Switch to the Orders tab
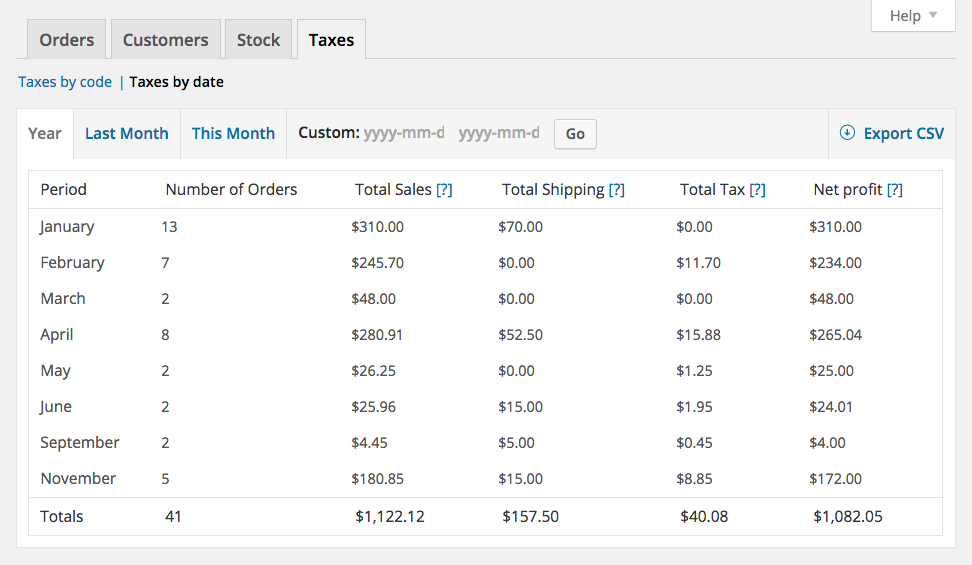 [x=67, y=40]
